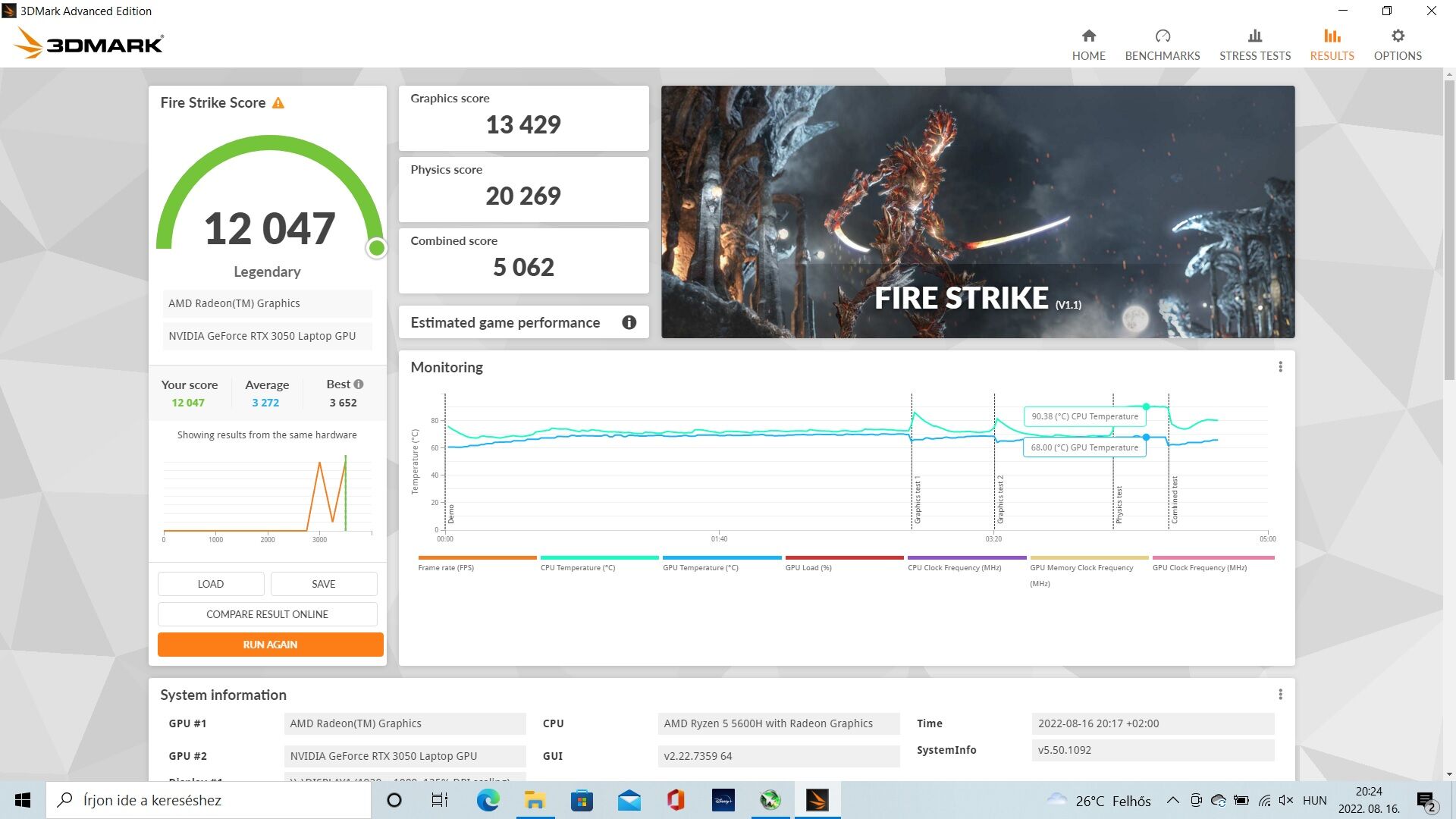Screen dimensions: 1456x819
Task: Open the System information three-dot menu
Action: click(x=1280, y=695)
